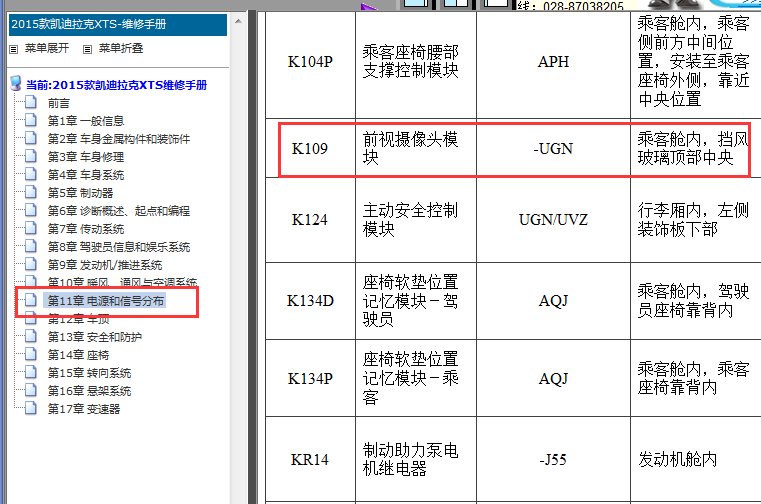Click the 制动助力泵电机继电器 cell

tap(416, 459)
